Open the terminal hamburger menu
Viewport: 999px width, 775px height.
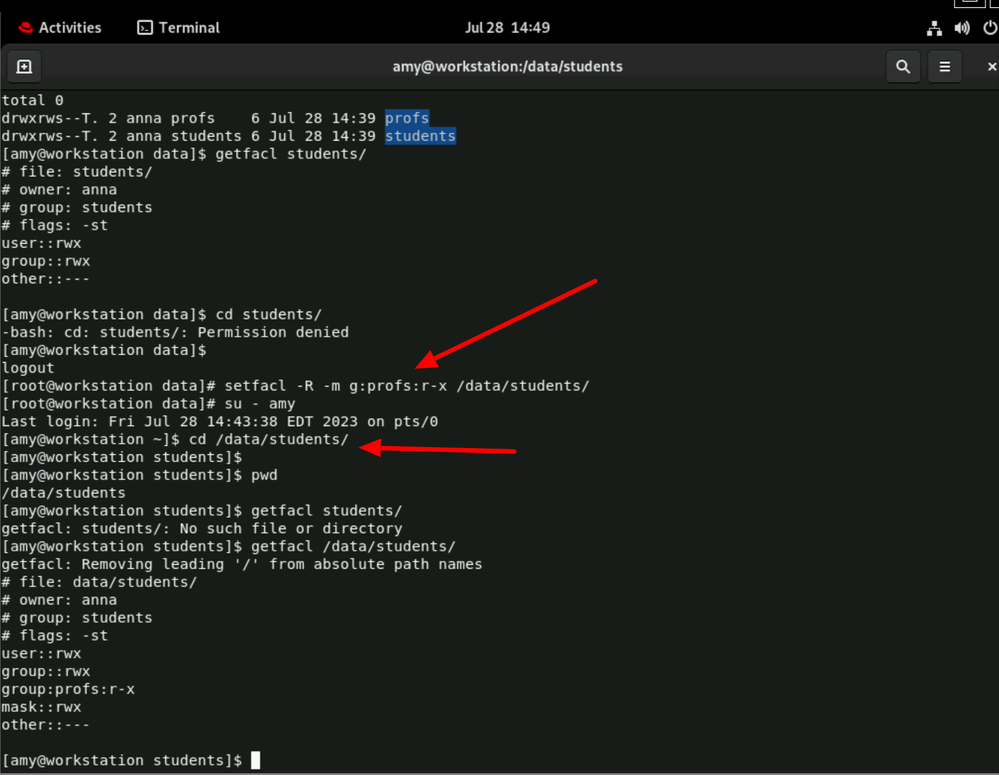click(x=945, y=67)
